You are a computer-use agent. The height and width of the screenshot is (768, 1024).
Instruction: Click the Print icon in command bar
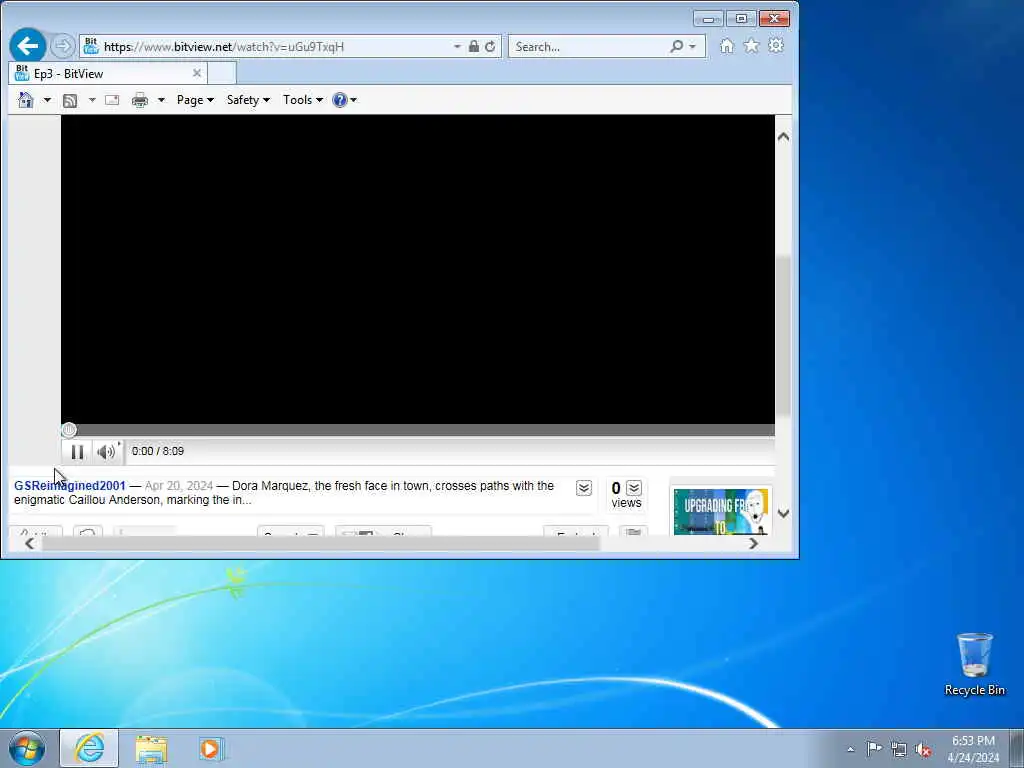click(x=140, y=100)
